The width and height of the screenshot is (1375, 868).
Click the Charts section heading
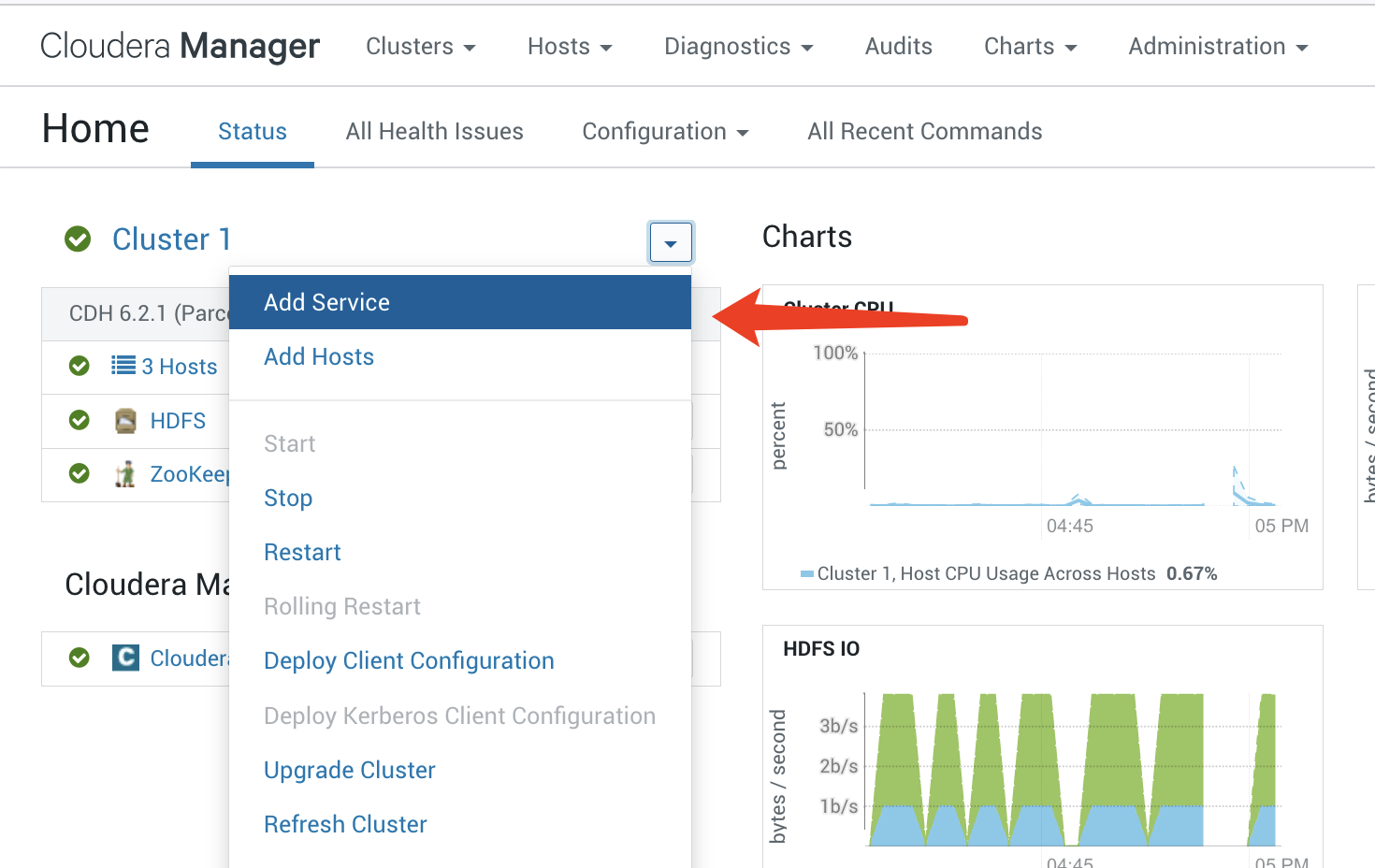tap(807, 237)
